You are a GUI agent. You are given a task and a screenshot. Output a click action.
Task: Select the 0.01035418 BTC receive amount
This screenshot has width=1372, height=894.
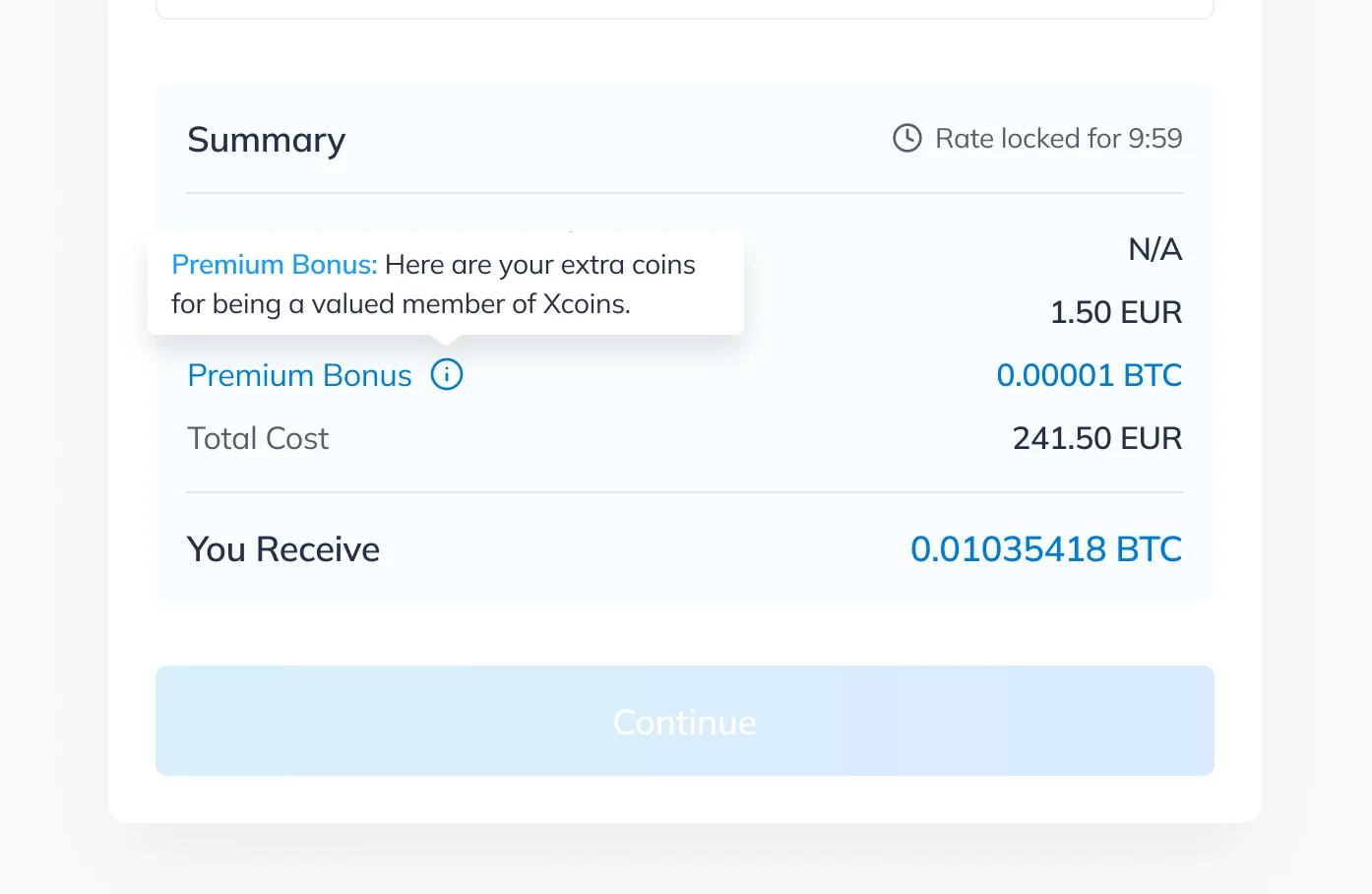point(1046,549)
